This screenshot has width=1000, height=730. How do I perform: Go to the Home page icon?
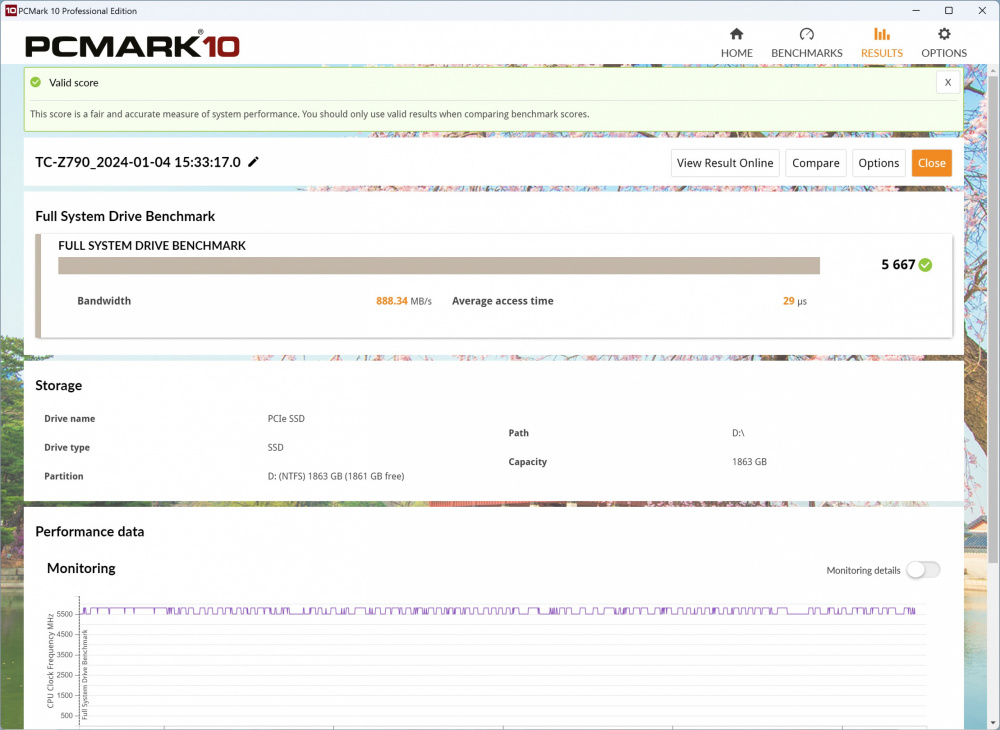coord(737,34)
